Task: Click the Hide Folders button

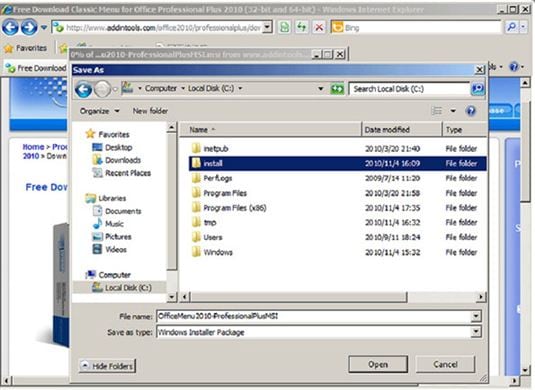Action: pyautogui.click(x=107, y=366)
